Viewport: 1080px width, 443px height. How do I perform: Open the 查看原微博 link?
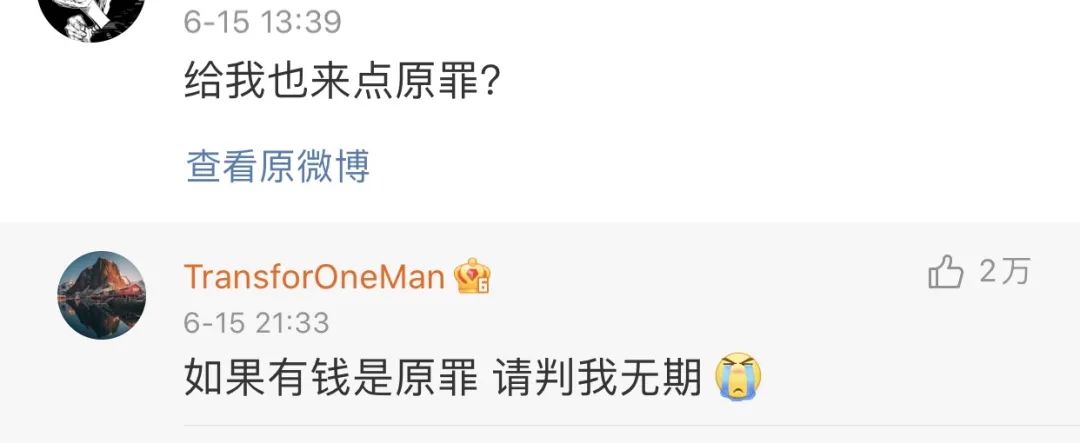click(278, 167)
